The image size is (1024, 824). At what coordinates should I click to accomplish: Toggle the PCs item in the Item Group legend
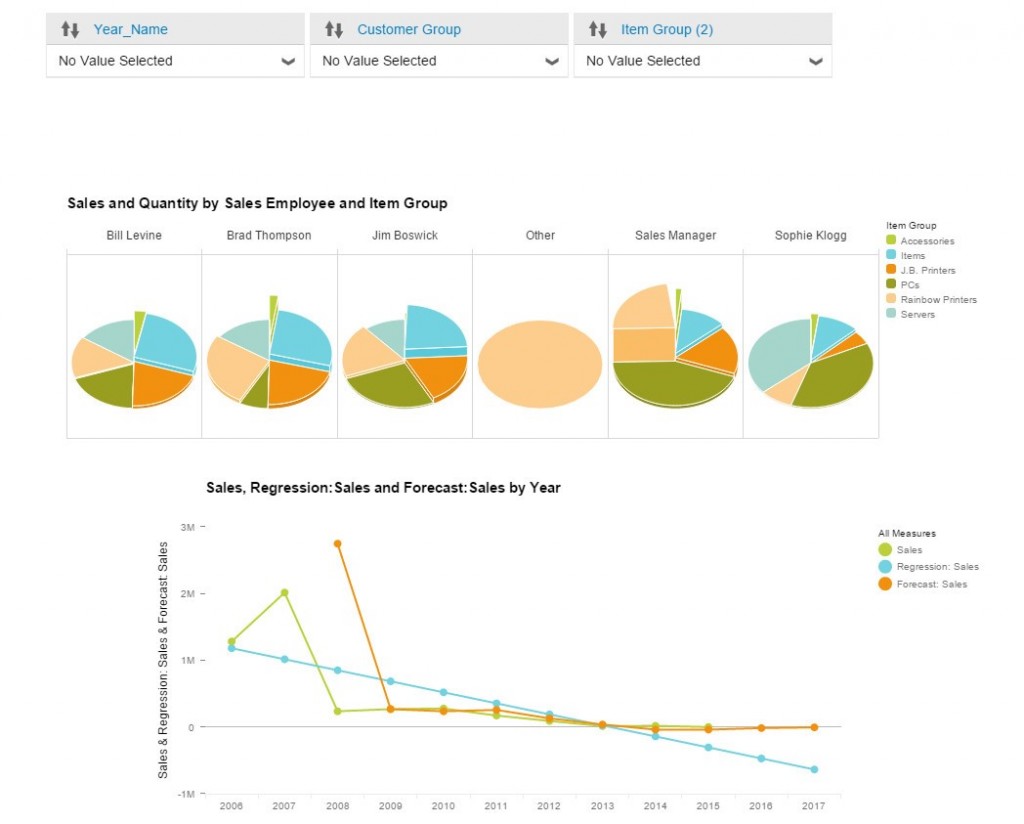890,284
